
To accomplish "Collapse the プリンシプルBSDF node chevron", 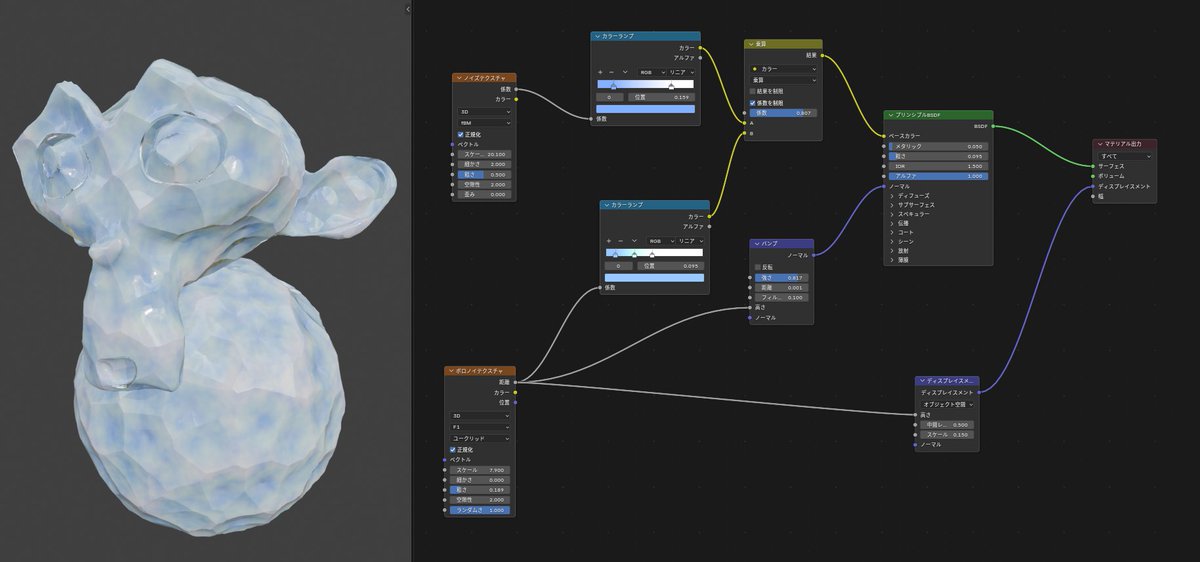I will click(x=890, y=115).
